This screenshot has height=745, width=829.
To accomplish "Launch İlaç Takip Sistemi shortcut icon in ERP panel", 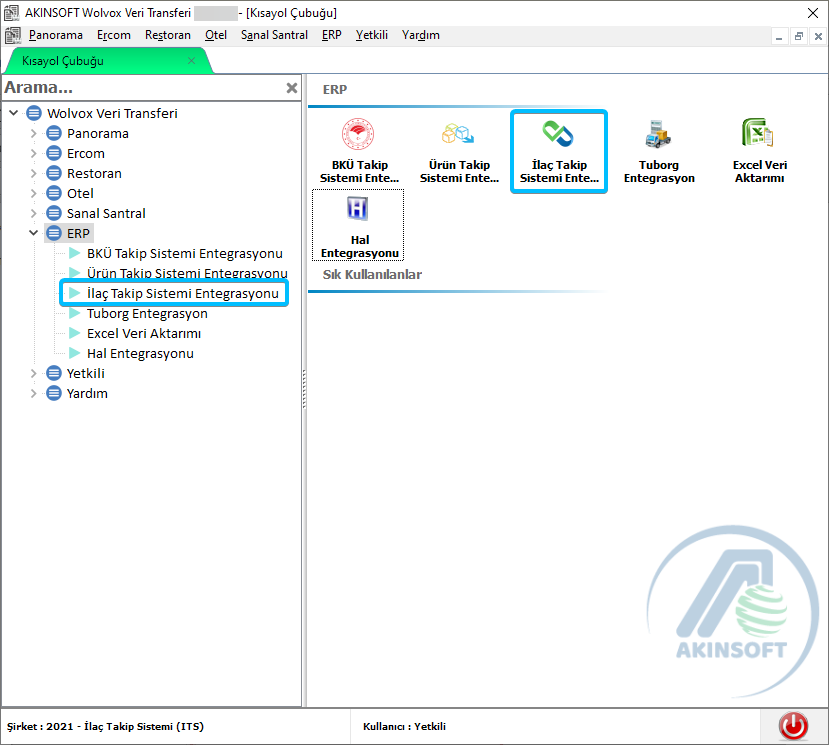I will point(558,133).
